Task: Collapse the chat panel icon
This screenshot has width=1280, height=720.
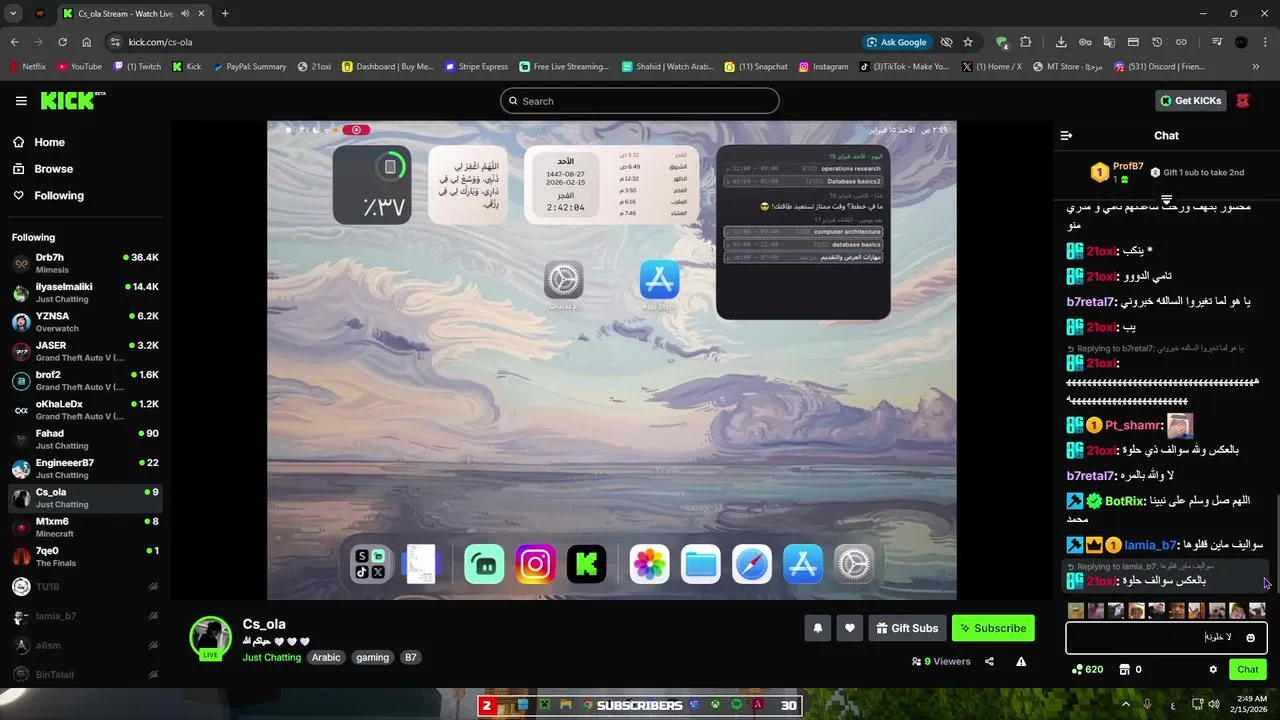Action: coord(1066,135)
